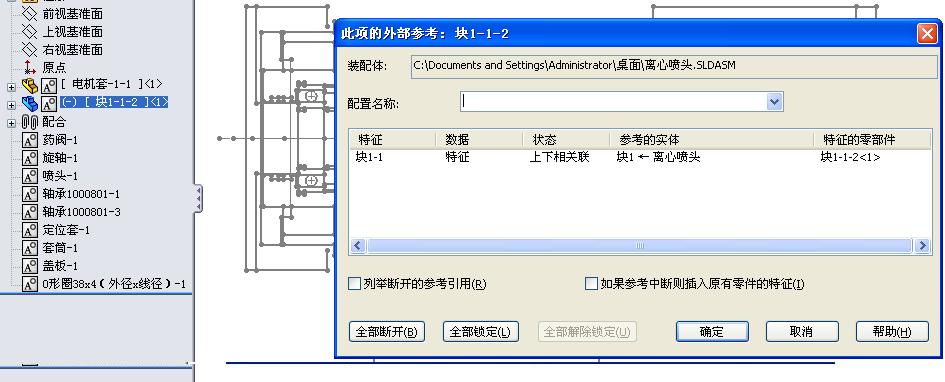945x382 pixels.
Task: Click the block icon beside 定位套-1
Action: pos(30,230)
